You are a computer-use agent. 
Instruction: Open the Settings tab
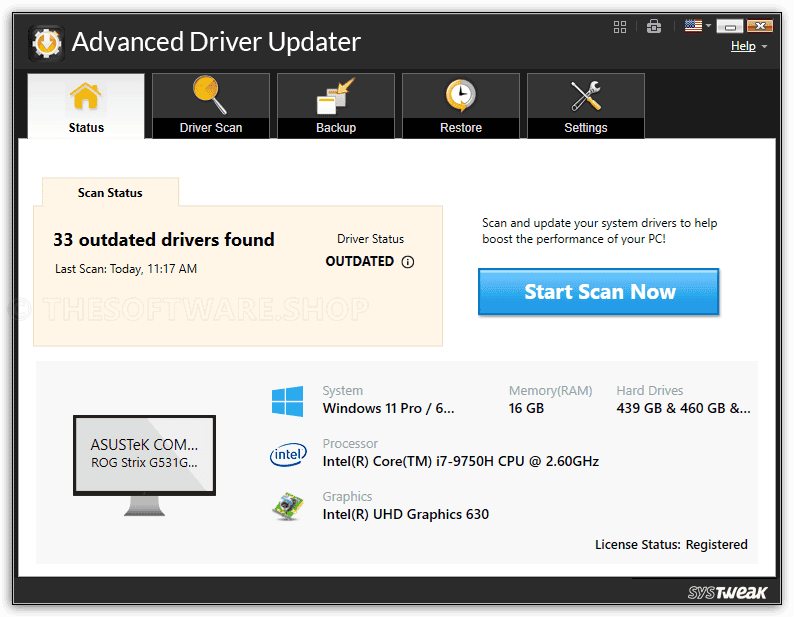586,105
